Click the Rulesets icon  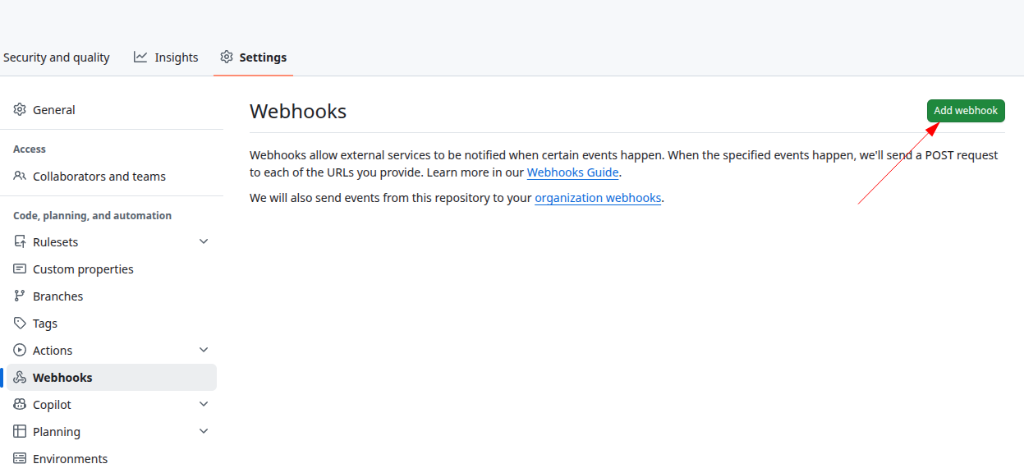20,242
